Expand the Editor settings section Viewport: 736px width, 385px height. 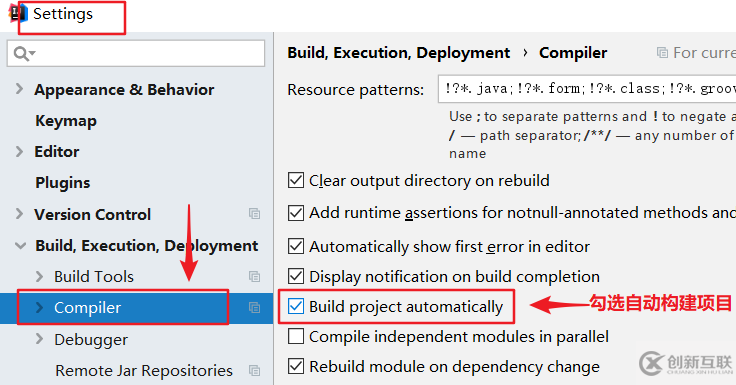19,151
